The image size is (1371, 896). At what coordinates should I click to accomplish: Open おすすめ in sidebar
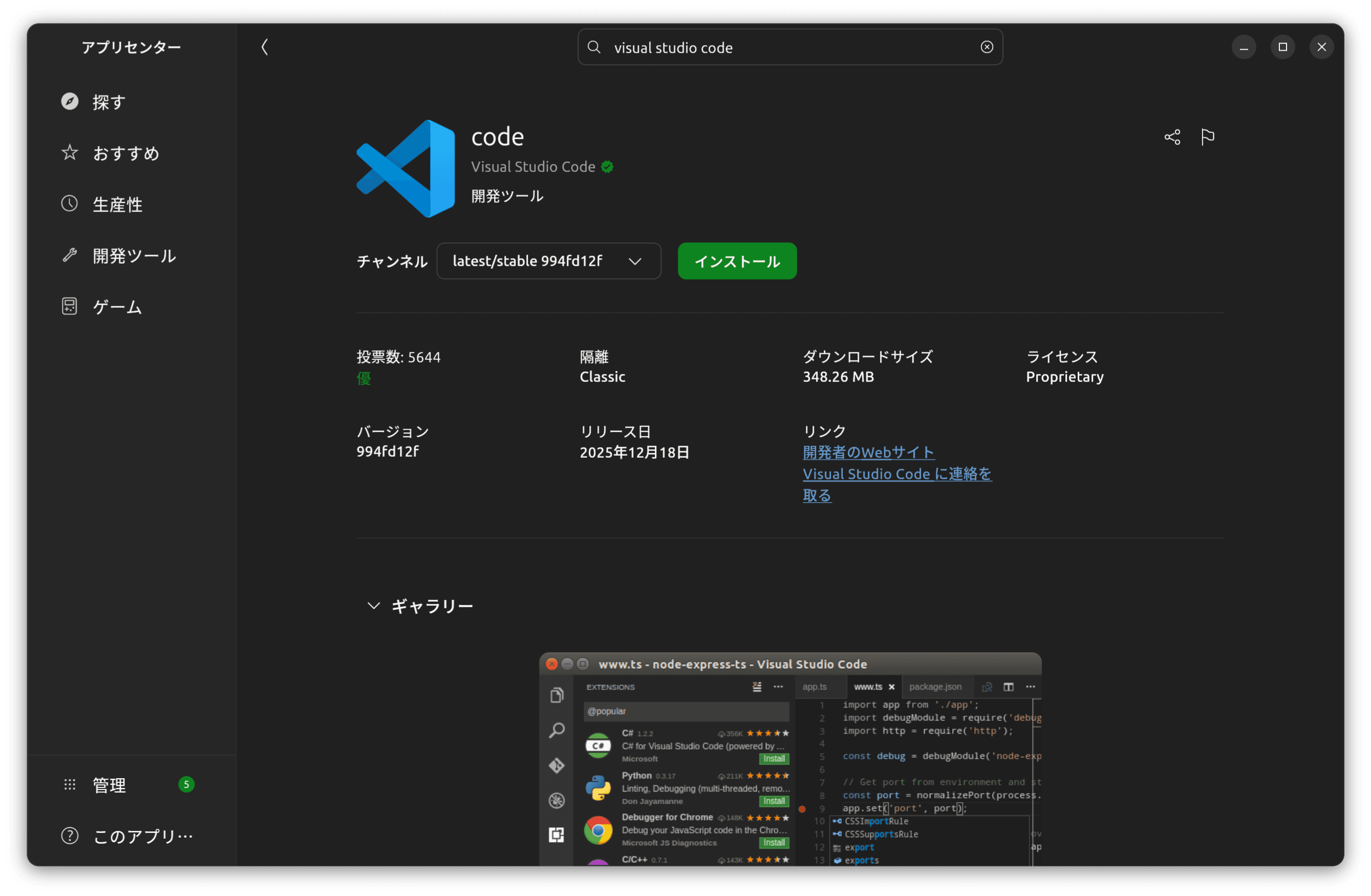[x=125, y=153]
